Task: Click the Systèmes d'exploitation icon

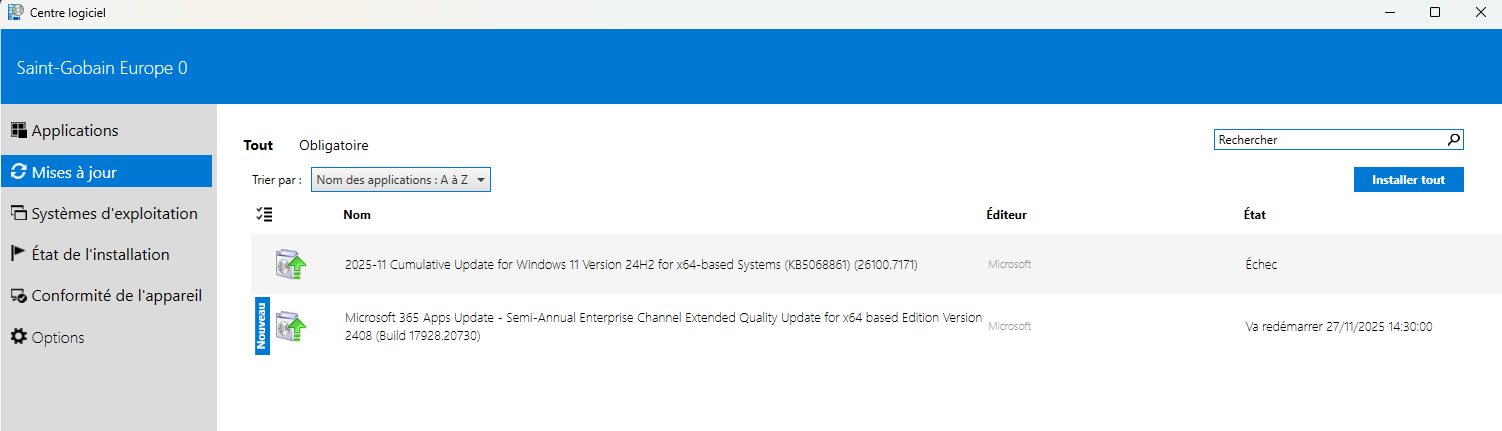Action: [18, 213]
